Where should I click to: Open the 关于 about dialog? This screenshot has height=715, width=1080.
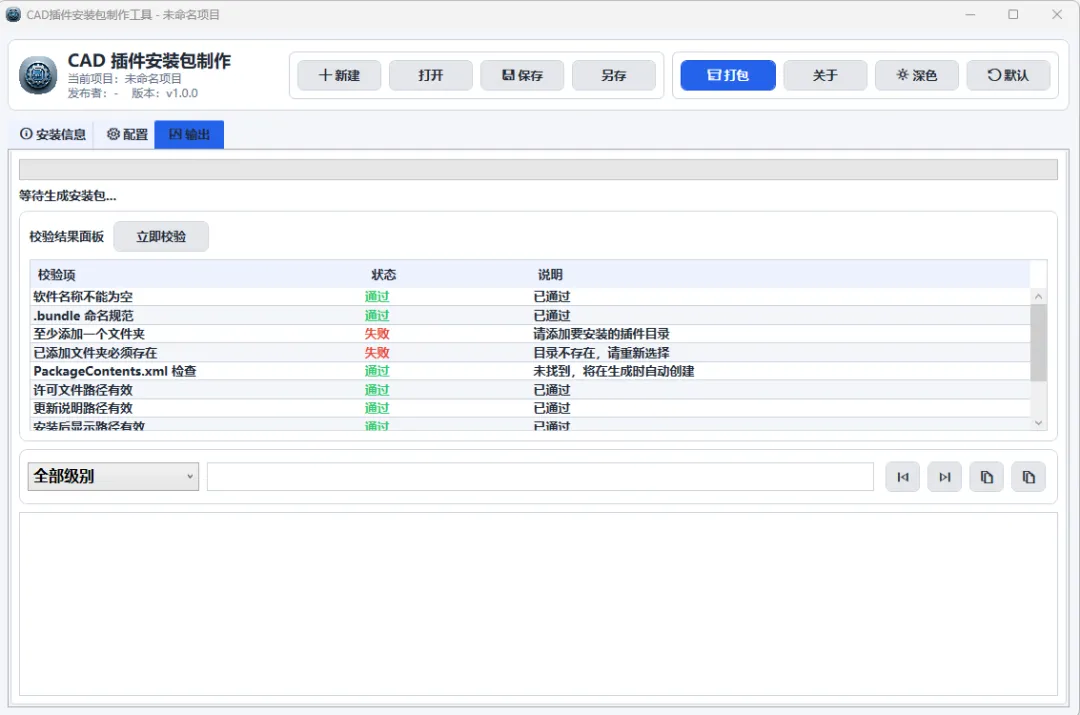click(825, 75)
